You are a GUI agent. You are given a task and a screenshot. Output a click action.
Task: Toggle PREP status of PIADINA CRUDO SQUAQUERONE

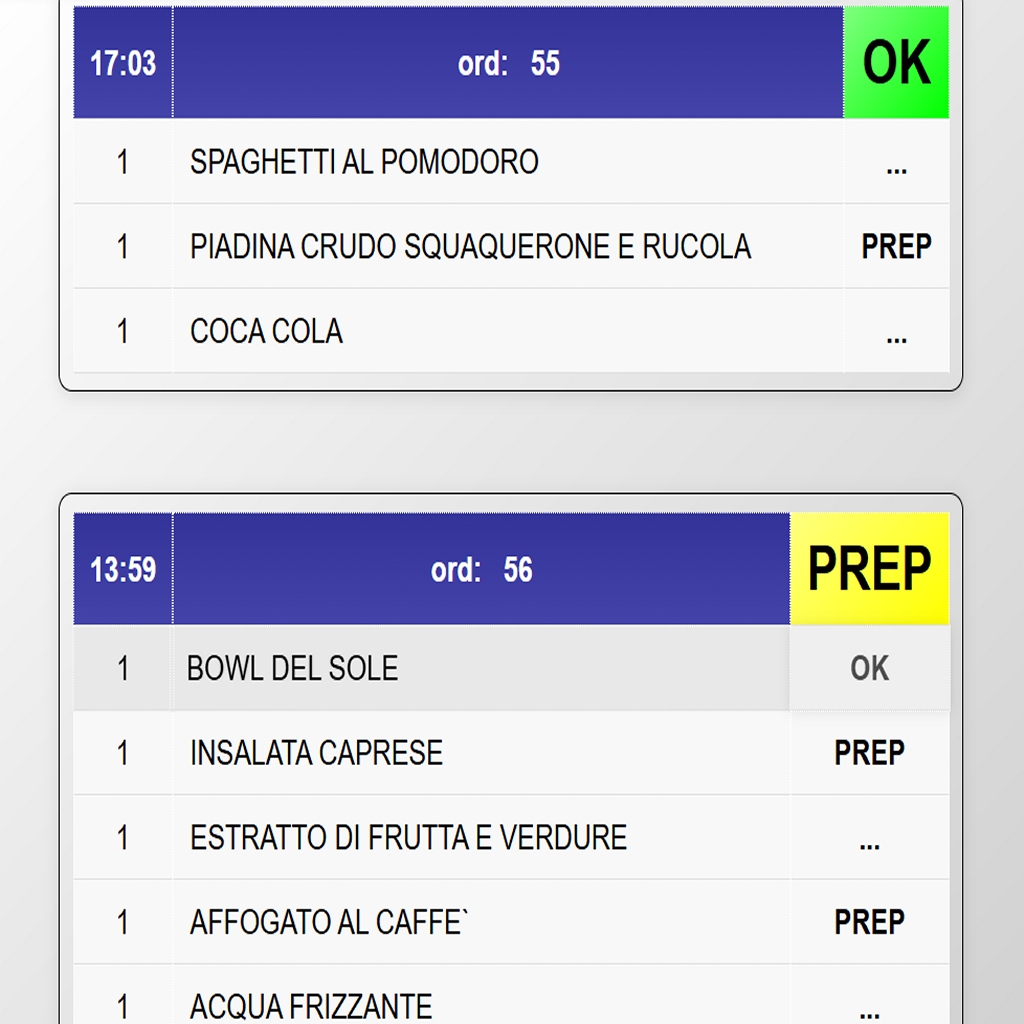tap(896, 247)
